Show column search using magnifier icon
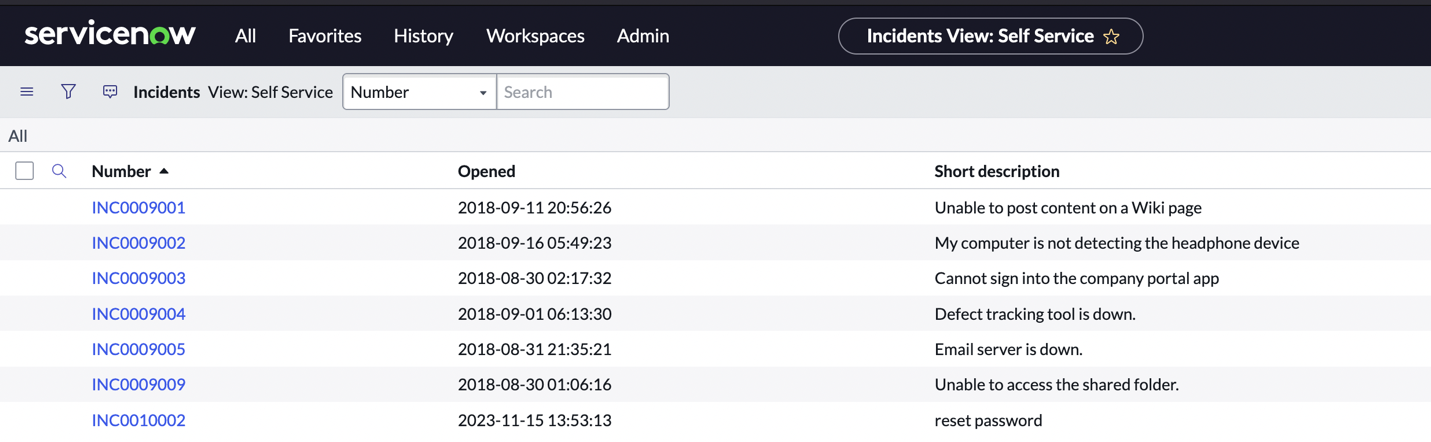 pyautogui.click(x=59, y=171)
